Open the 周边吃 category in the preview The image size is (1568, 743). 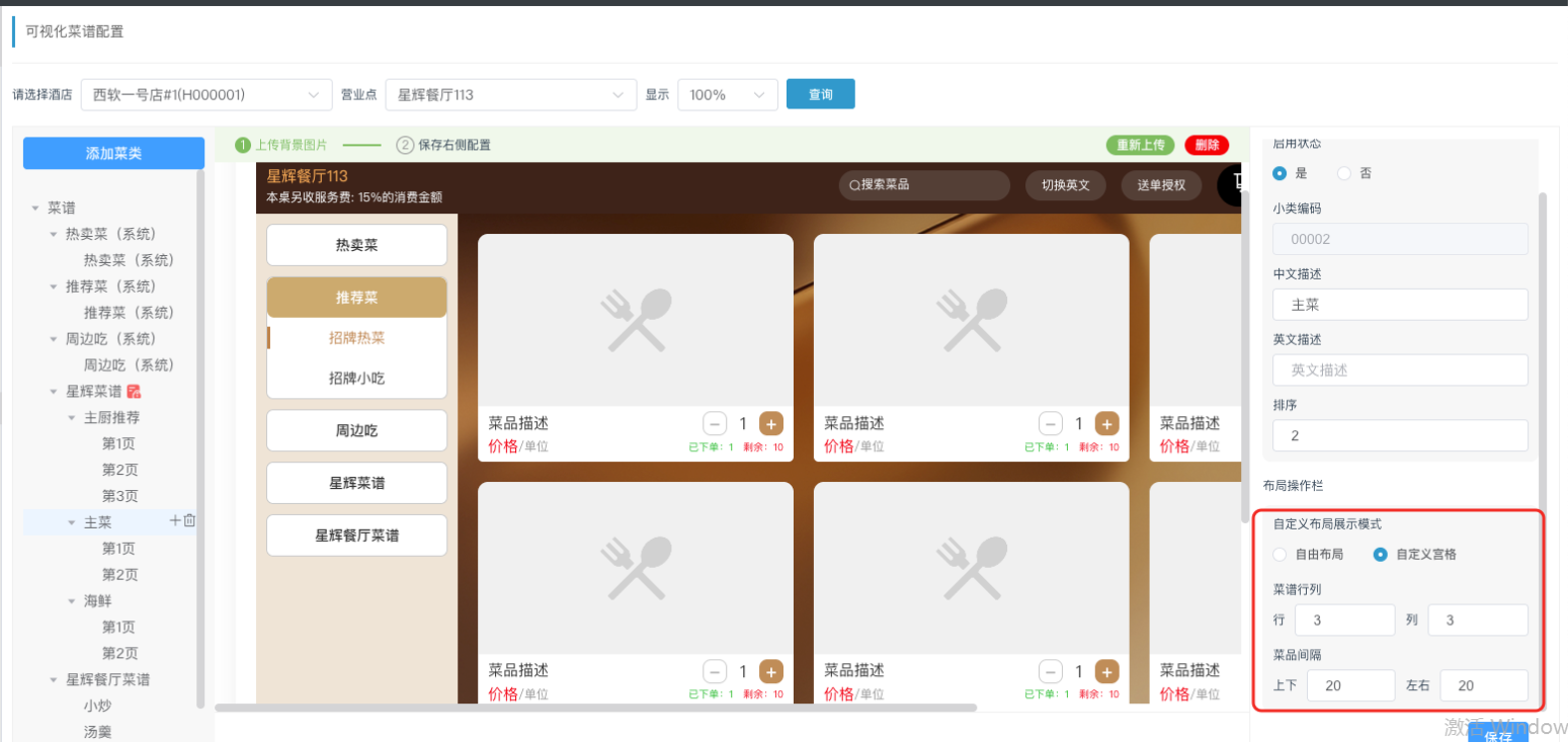click(357, 430)
